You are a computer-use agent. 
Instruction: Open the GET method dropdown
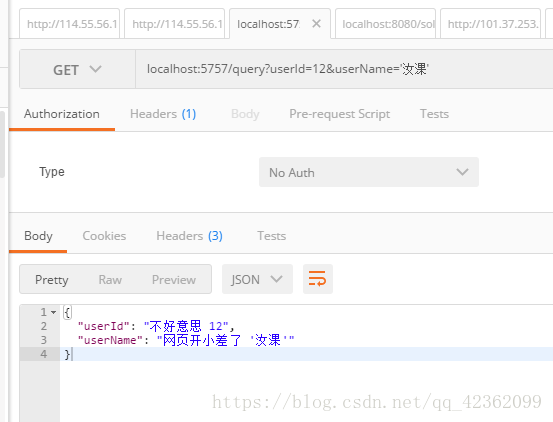[x=77, y=69]
